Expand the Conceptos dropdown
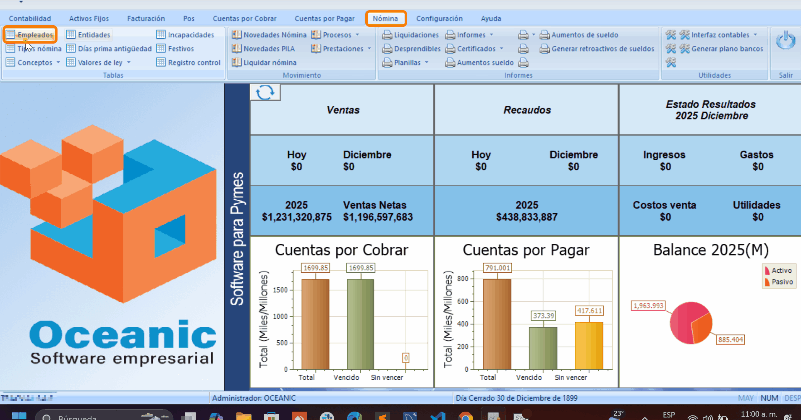This screenshot has height=420, width=801. point(37,62)
